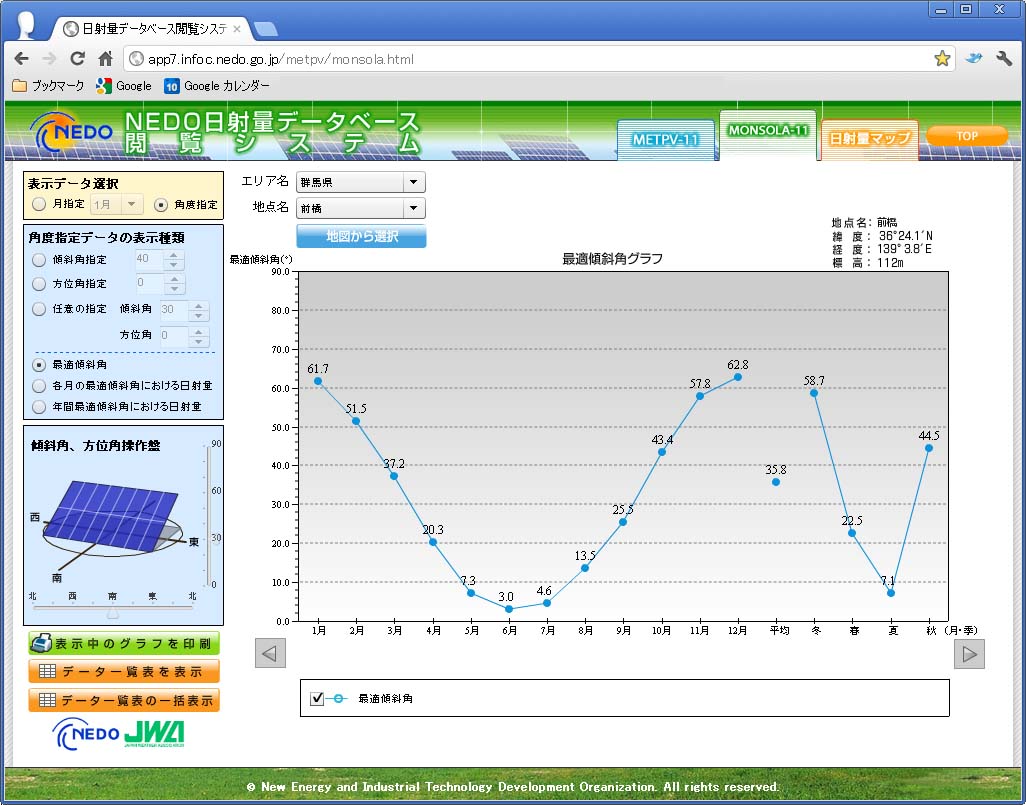The height and width of the screenshot is (805, 1026).
Task: Click the horizontal 方位角 slider handle
Action: click(x=113, y=613)
